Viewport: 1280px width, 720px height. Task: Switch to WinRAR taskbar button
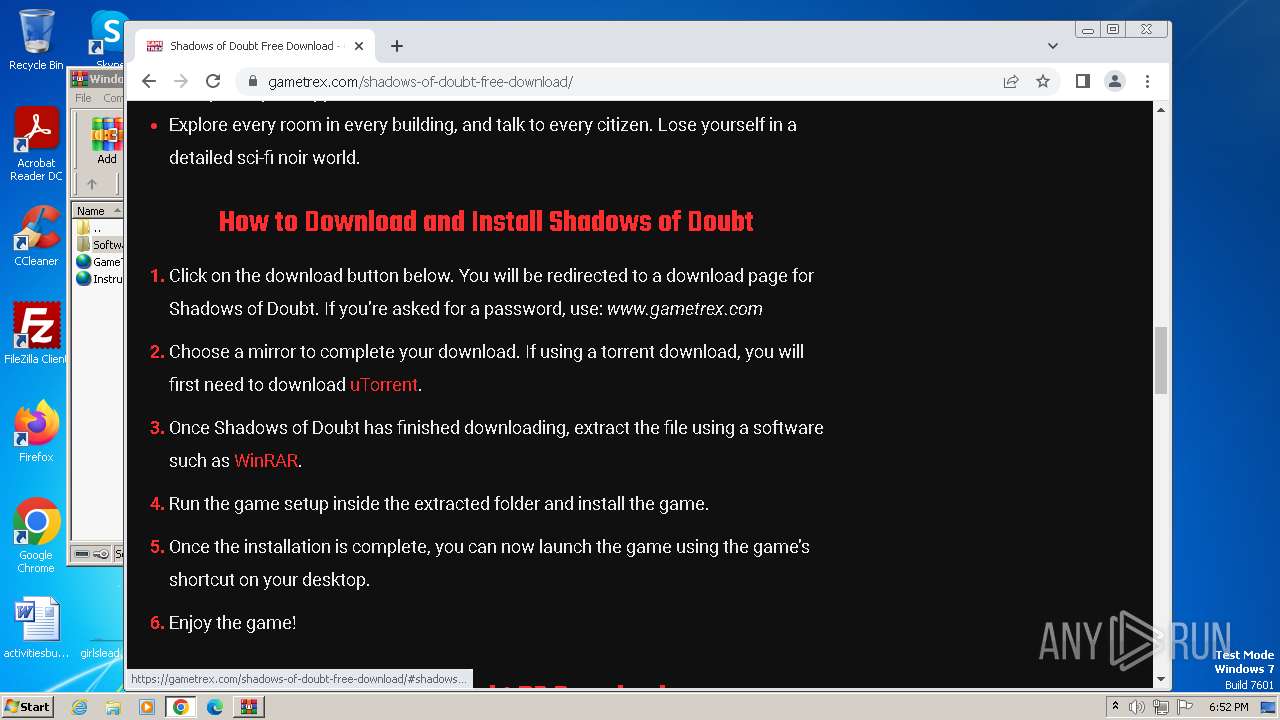tap(248, 707)
